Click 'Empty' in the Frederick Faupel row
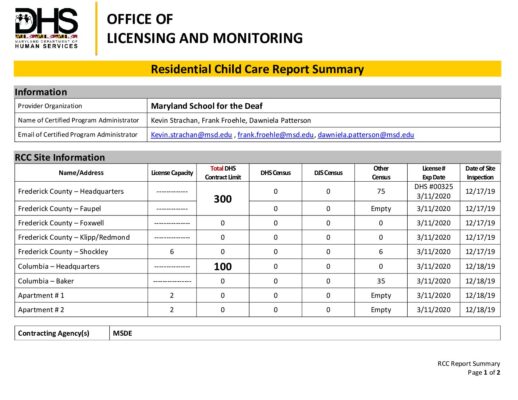 381,209
